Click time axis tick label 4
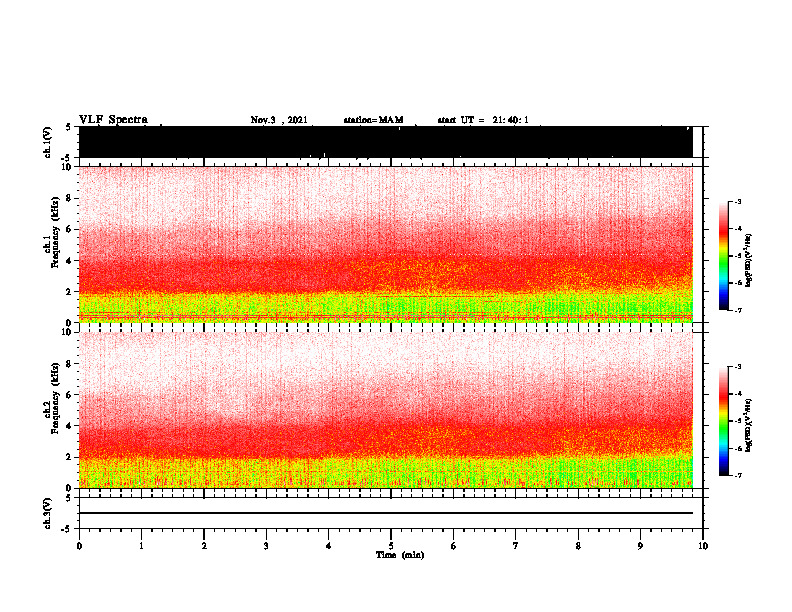The height and width of the screenshot is (612, 792). coord(328,546)
